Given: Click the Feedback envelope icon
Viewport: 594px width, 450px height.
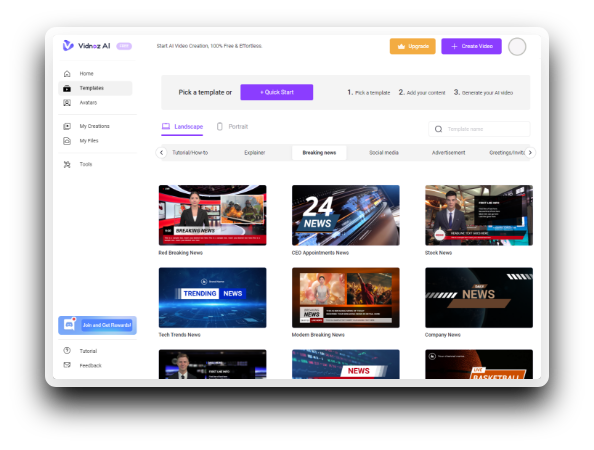Looking at the screenshot, I should tap(67, 365).
